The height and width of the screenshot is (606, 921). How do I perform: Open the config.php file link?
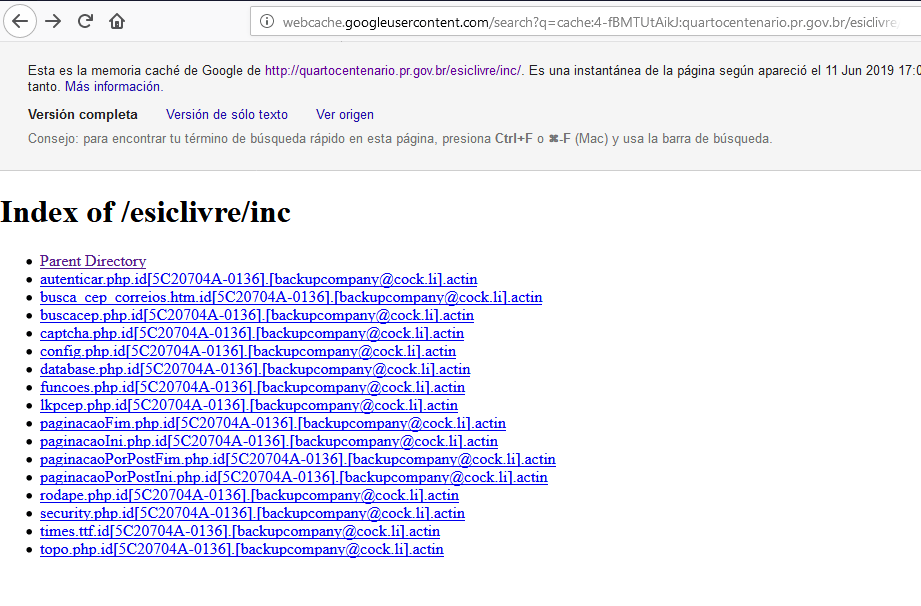pyautogui.click(x=248, y=351)
